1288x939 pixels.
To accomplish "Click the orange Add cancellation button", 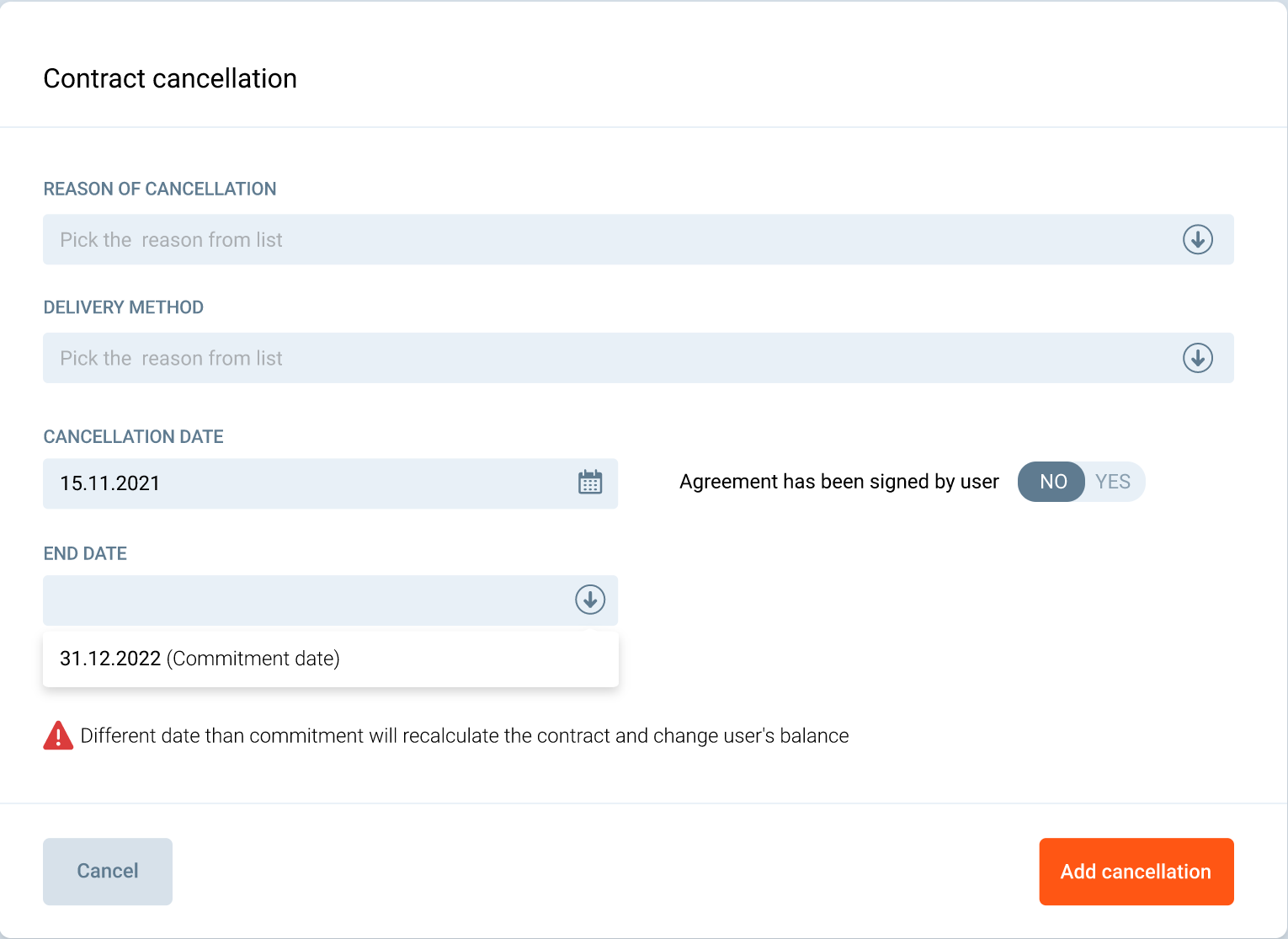I will tap(1136, 872).
